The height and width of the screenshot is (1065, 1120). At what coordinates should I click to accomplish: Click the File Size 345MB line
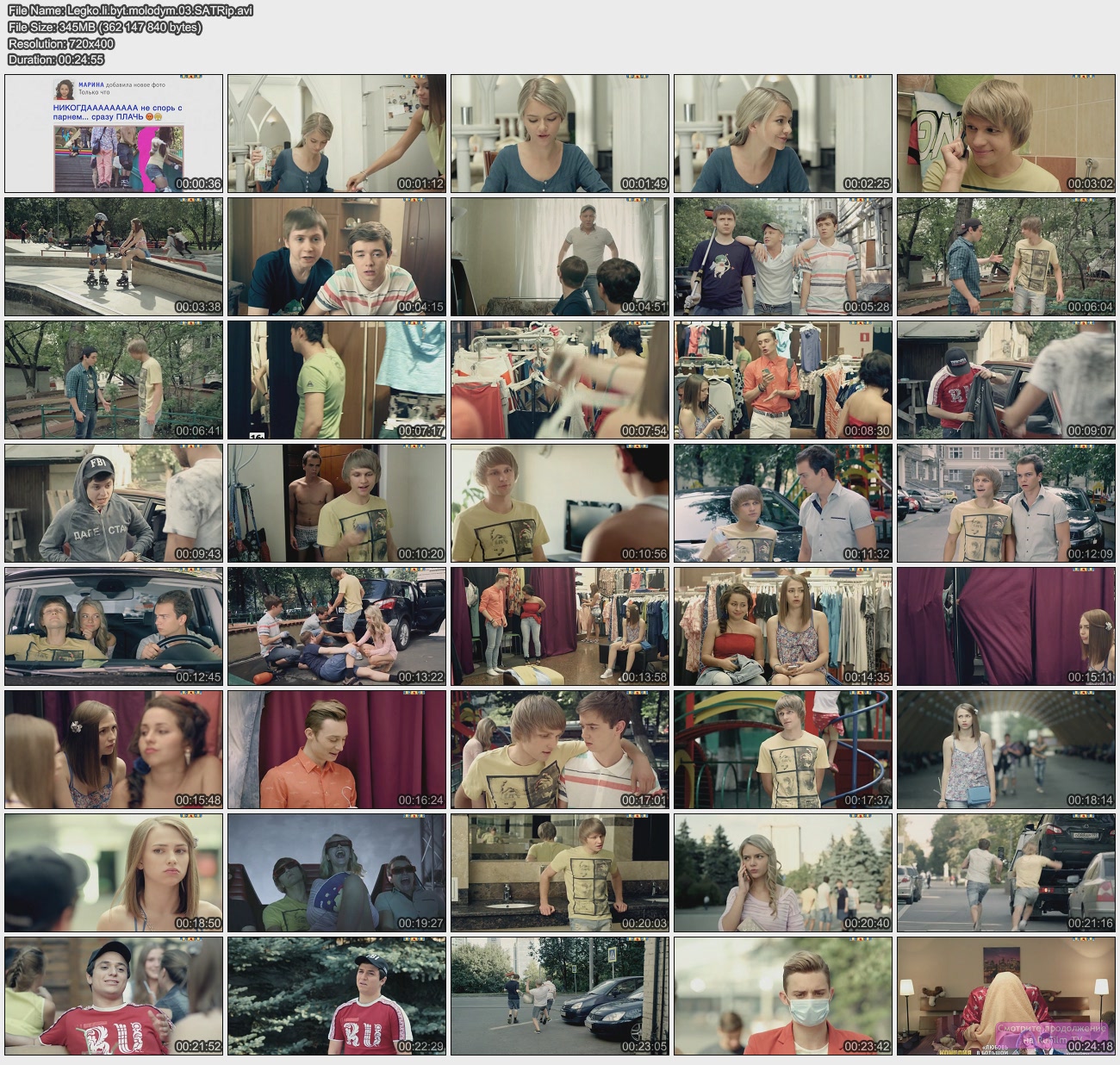coord(104,27)
